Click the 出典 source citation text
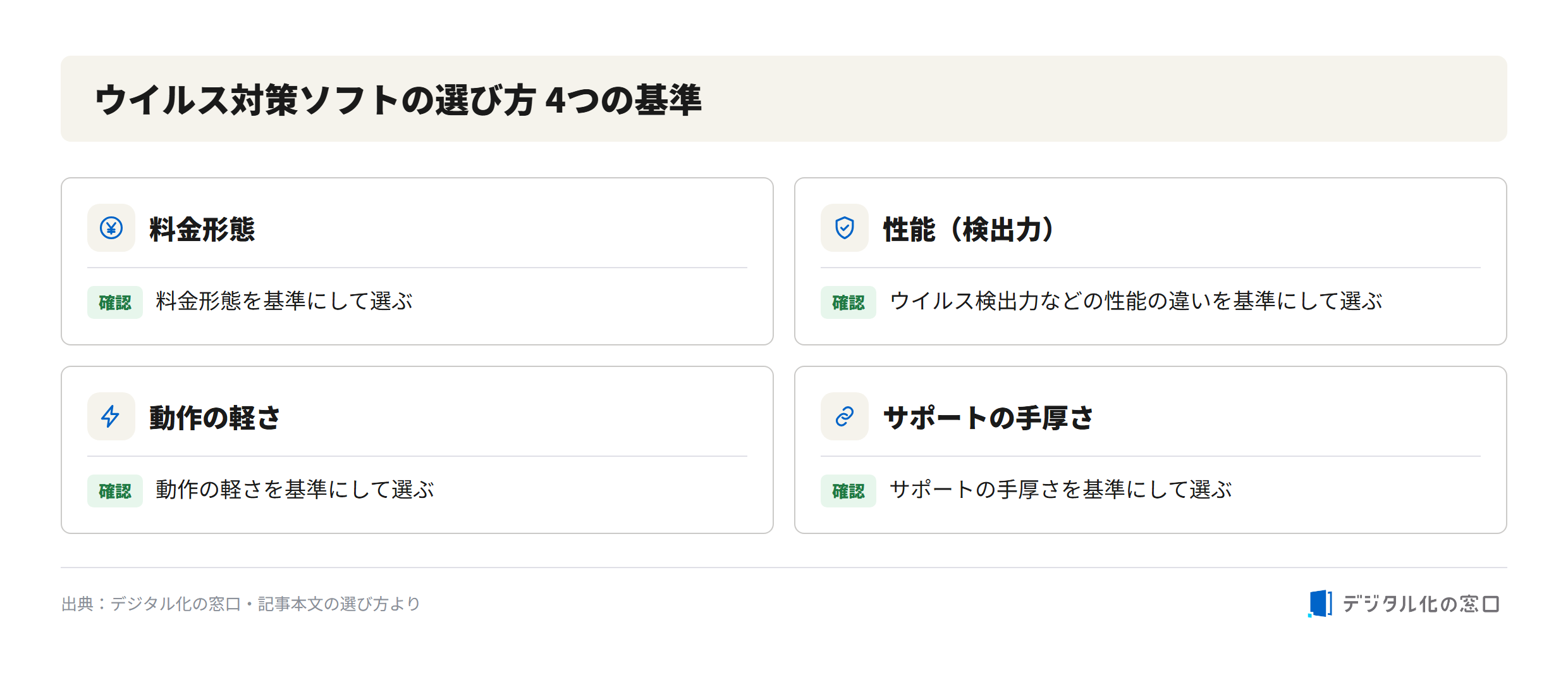 coord(241,604)
